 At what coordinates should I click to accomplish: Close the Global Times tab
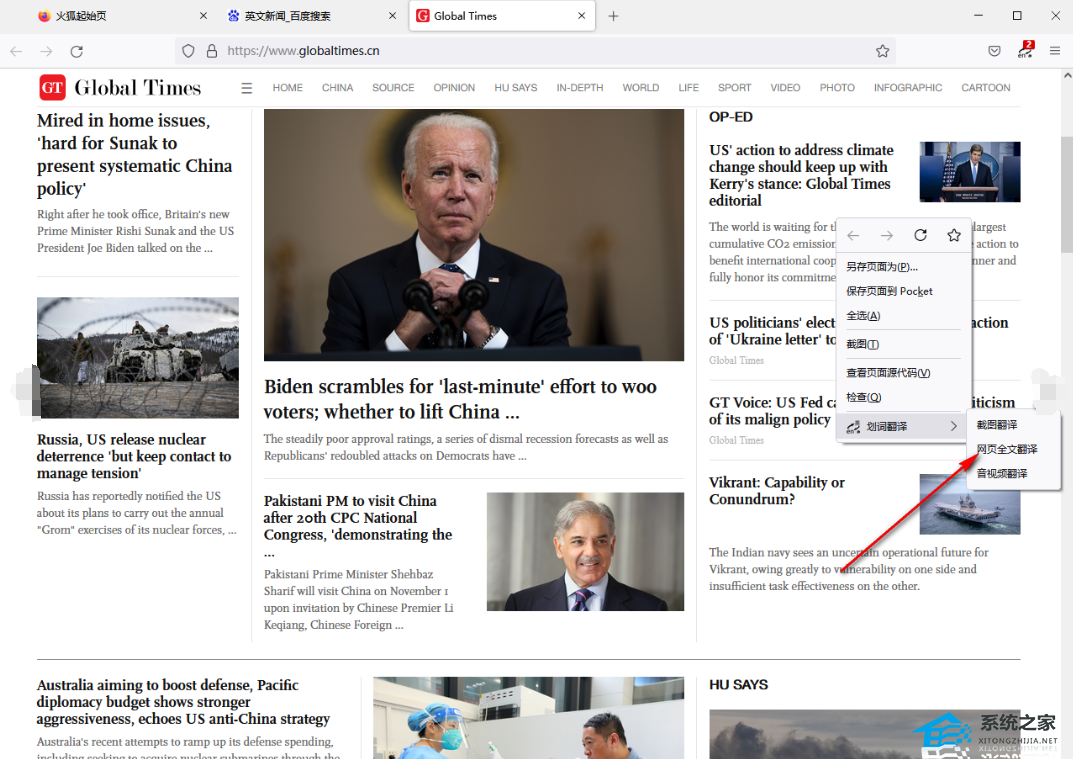582,16
